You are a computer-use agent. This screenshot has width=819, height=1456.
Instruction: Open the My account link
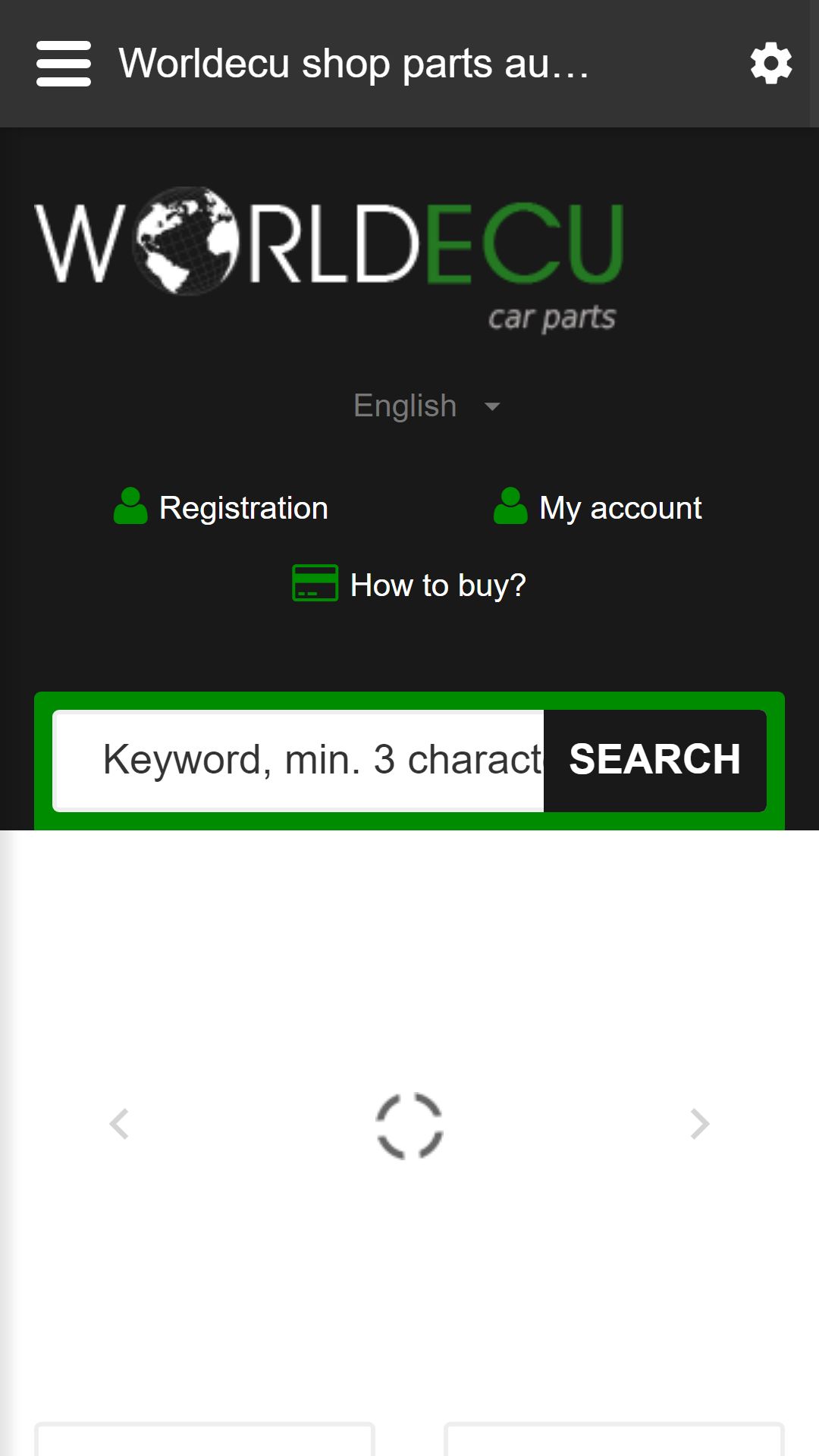pos(620,508)
